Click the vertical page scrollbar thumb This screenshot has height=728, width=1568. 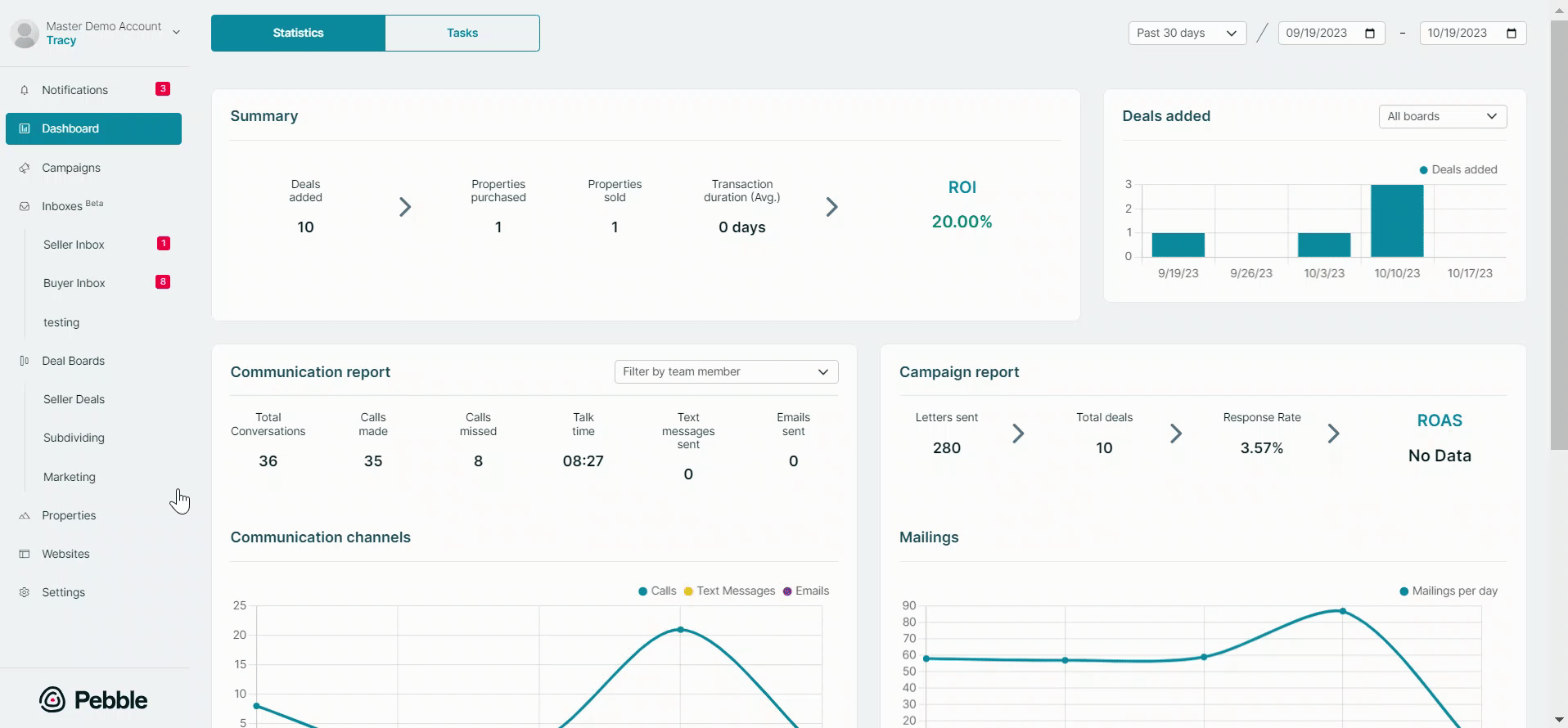[1559, 233]
